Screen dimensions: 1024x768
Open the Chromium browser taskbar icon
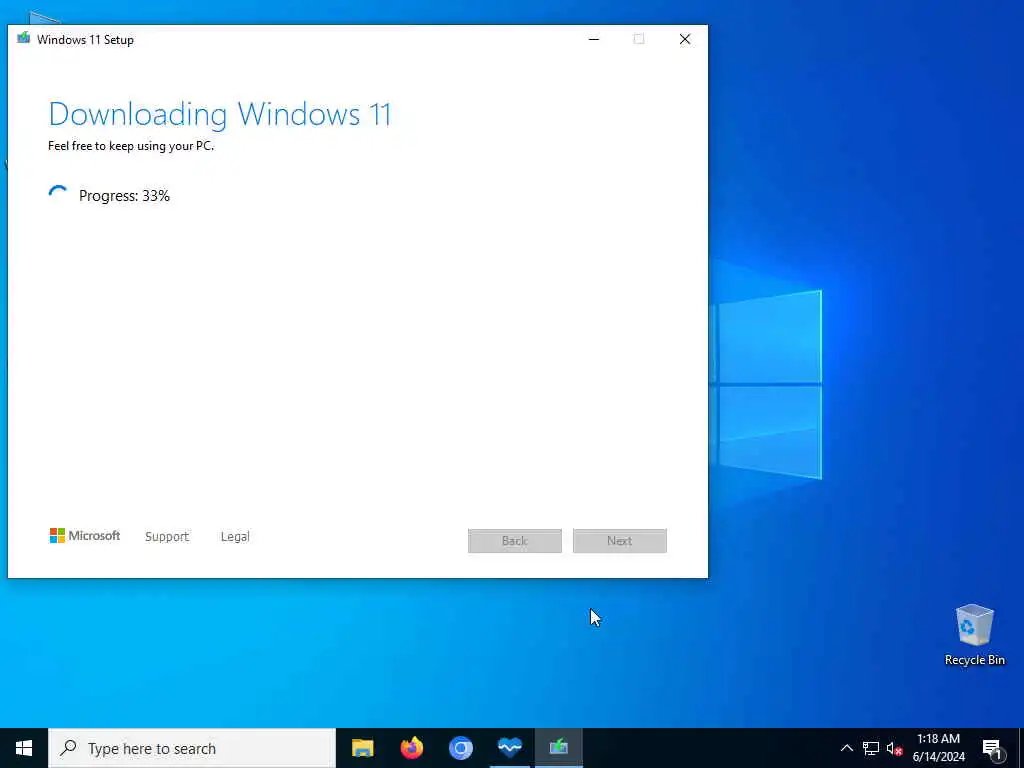pyautogui.click(x=460, y=748)
